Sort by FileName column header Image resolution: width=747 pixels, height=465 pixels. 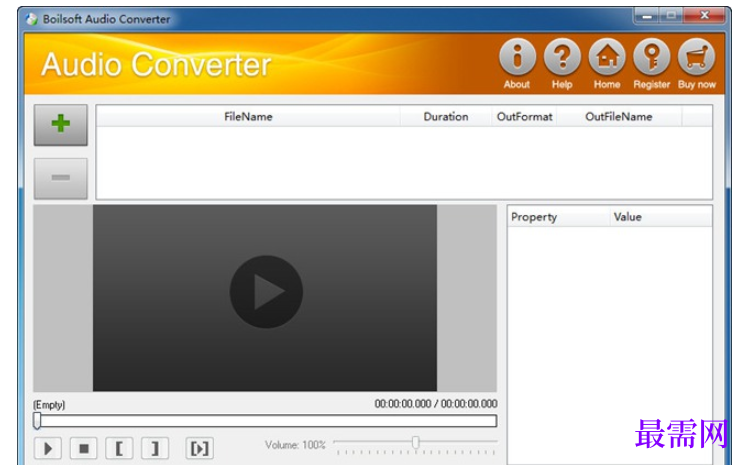point(248,117)
